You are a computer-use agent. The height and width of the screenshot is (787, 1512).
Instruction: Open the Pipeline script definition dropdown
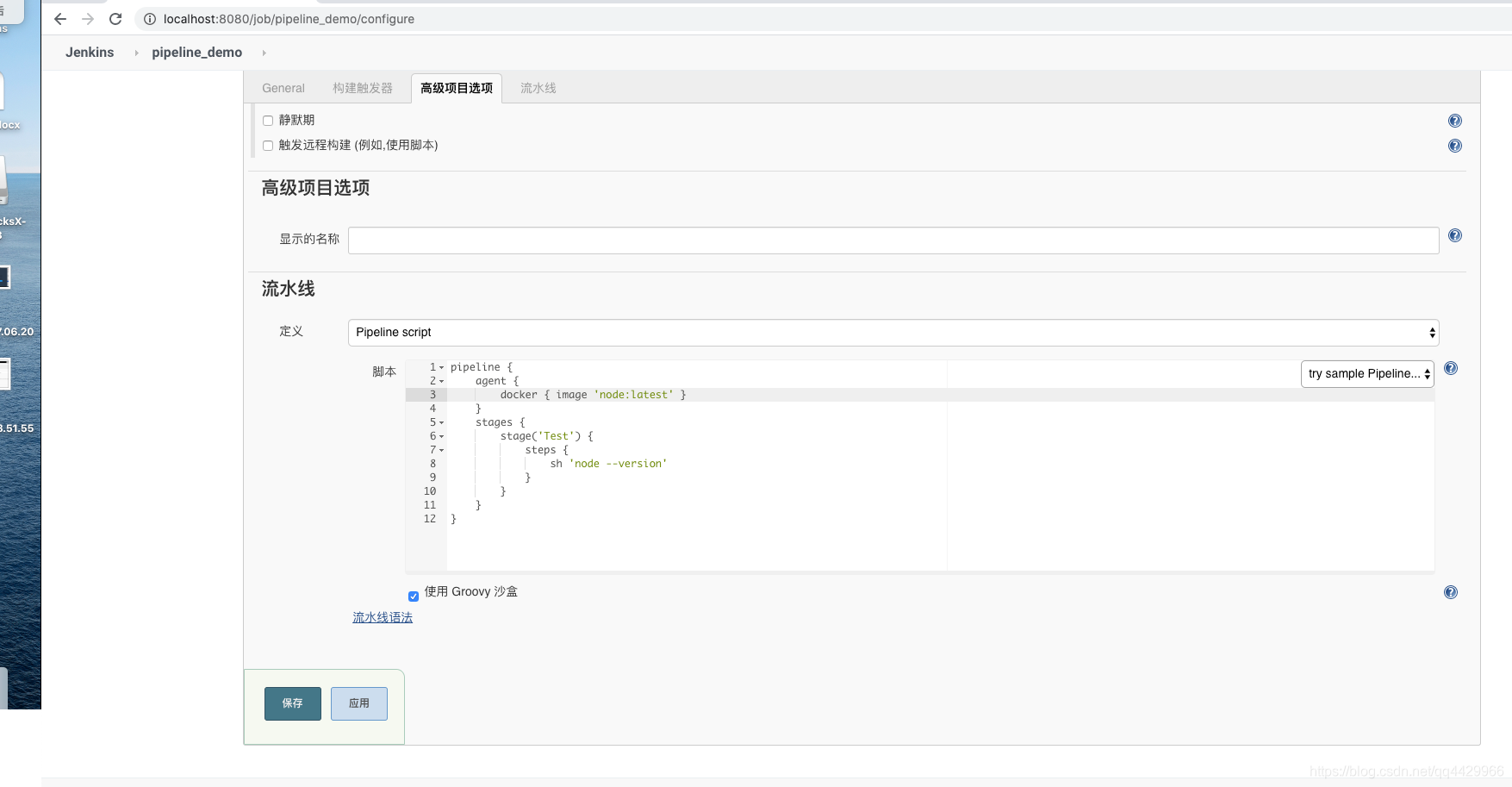coord(893,333)
